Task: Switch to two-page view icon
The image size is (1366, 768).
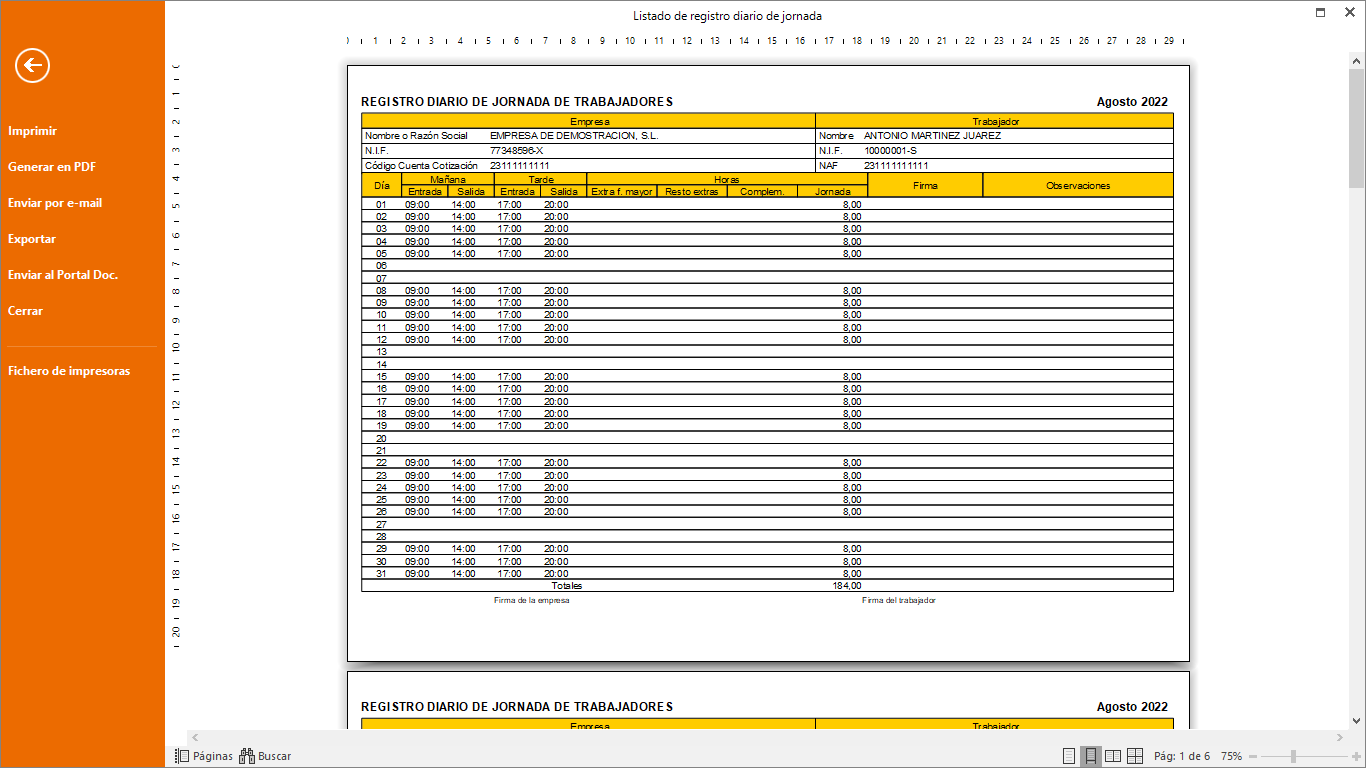Action: click(1113, 756)
